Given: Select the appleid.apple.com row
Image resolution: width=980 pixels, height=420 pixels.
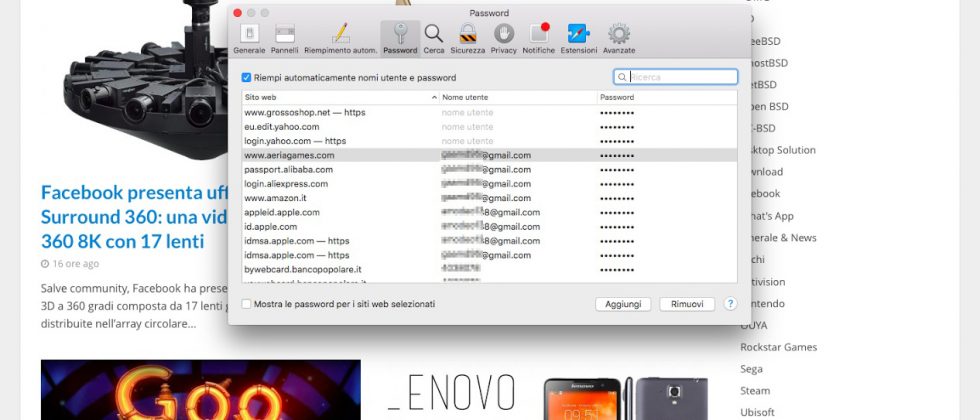Looking at the screenshot, I should pos(489,212).
